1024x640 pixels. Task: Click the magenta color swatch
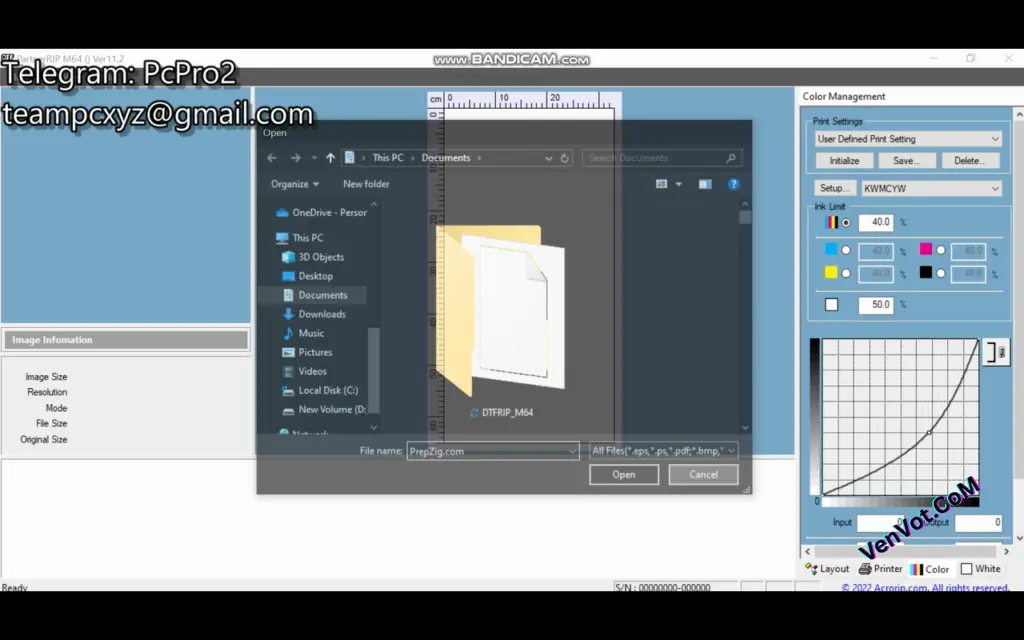click(926, 249)
